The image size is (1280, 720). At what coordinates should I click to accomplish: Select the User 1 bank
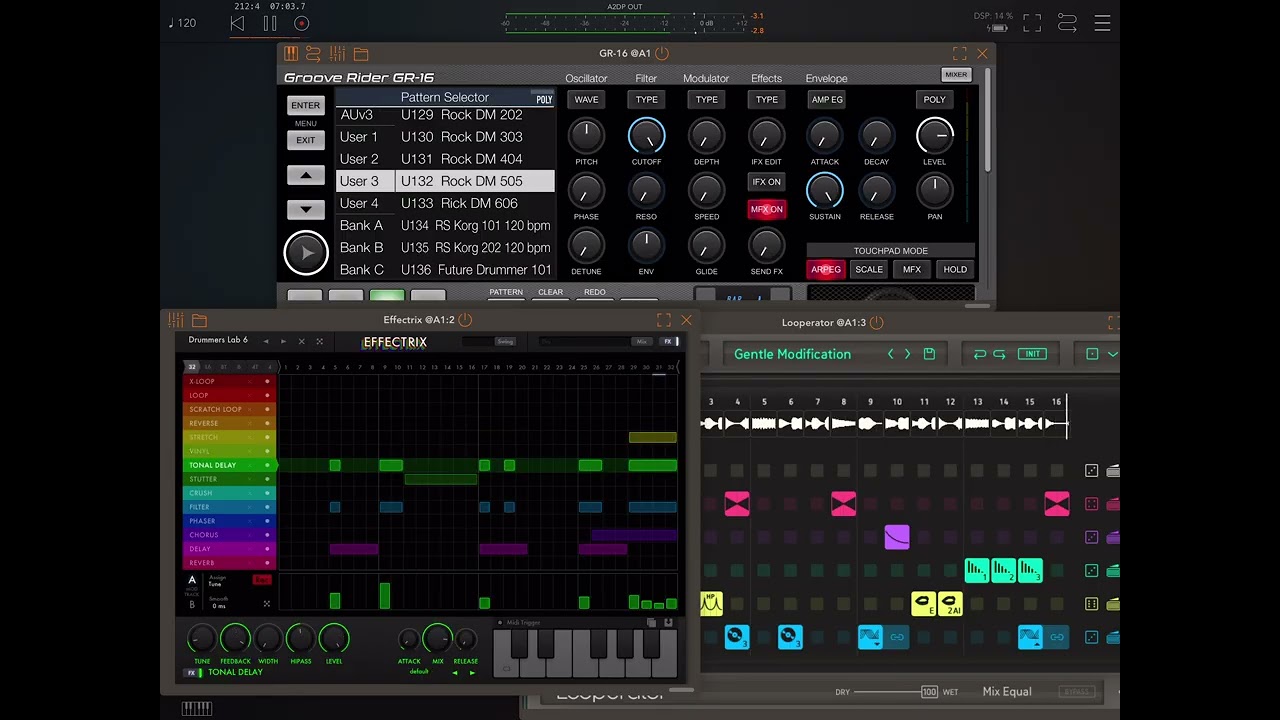(x=365, y=137)
